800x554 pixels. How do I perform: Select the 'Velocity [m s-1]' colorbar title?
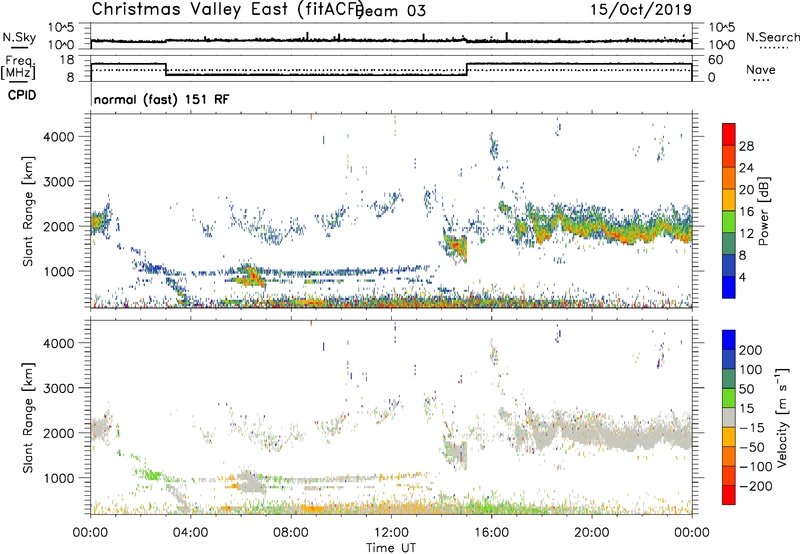782,417
